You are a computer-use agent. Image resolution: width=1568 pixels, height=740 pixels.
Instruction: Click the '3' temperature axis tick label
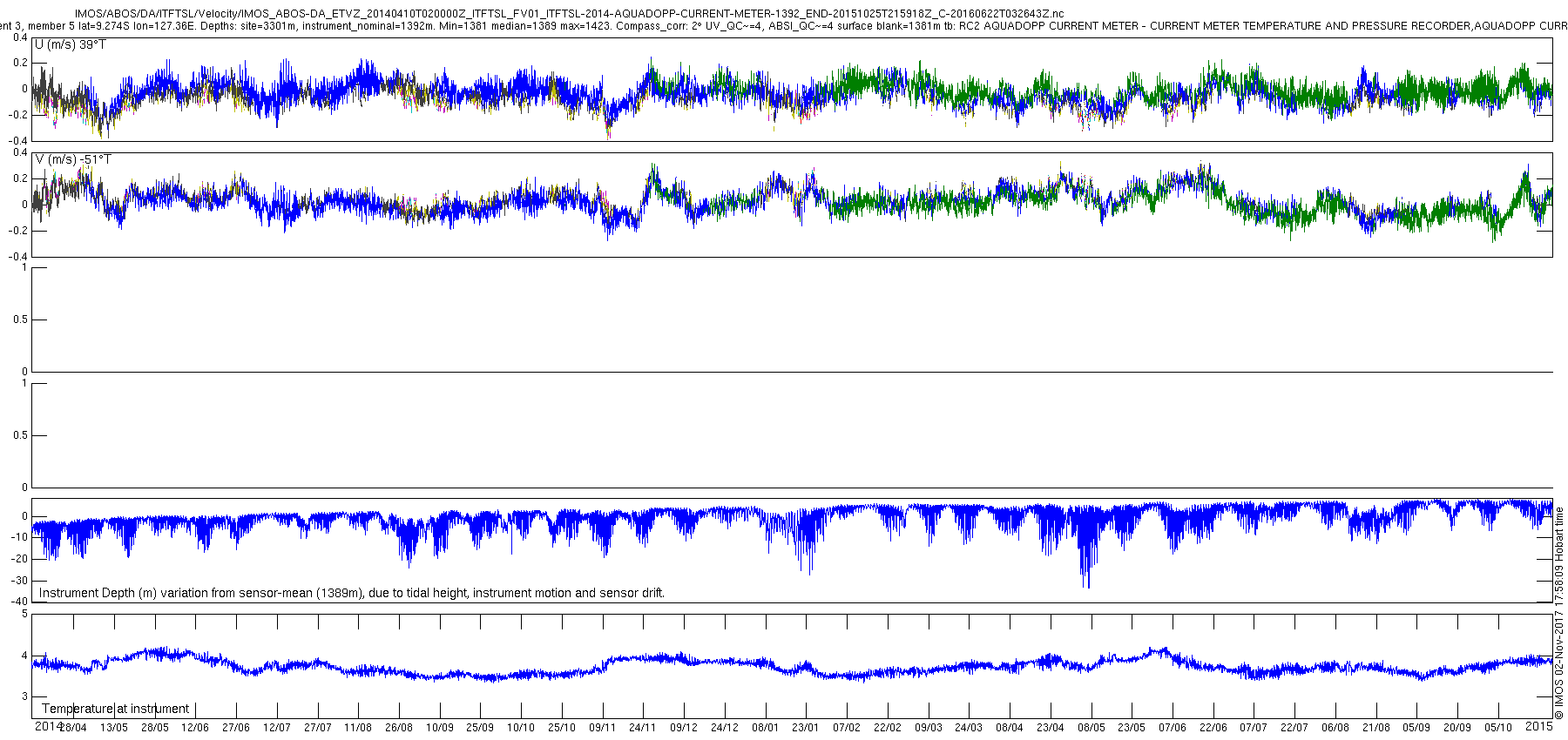[x=24, y=697]
